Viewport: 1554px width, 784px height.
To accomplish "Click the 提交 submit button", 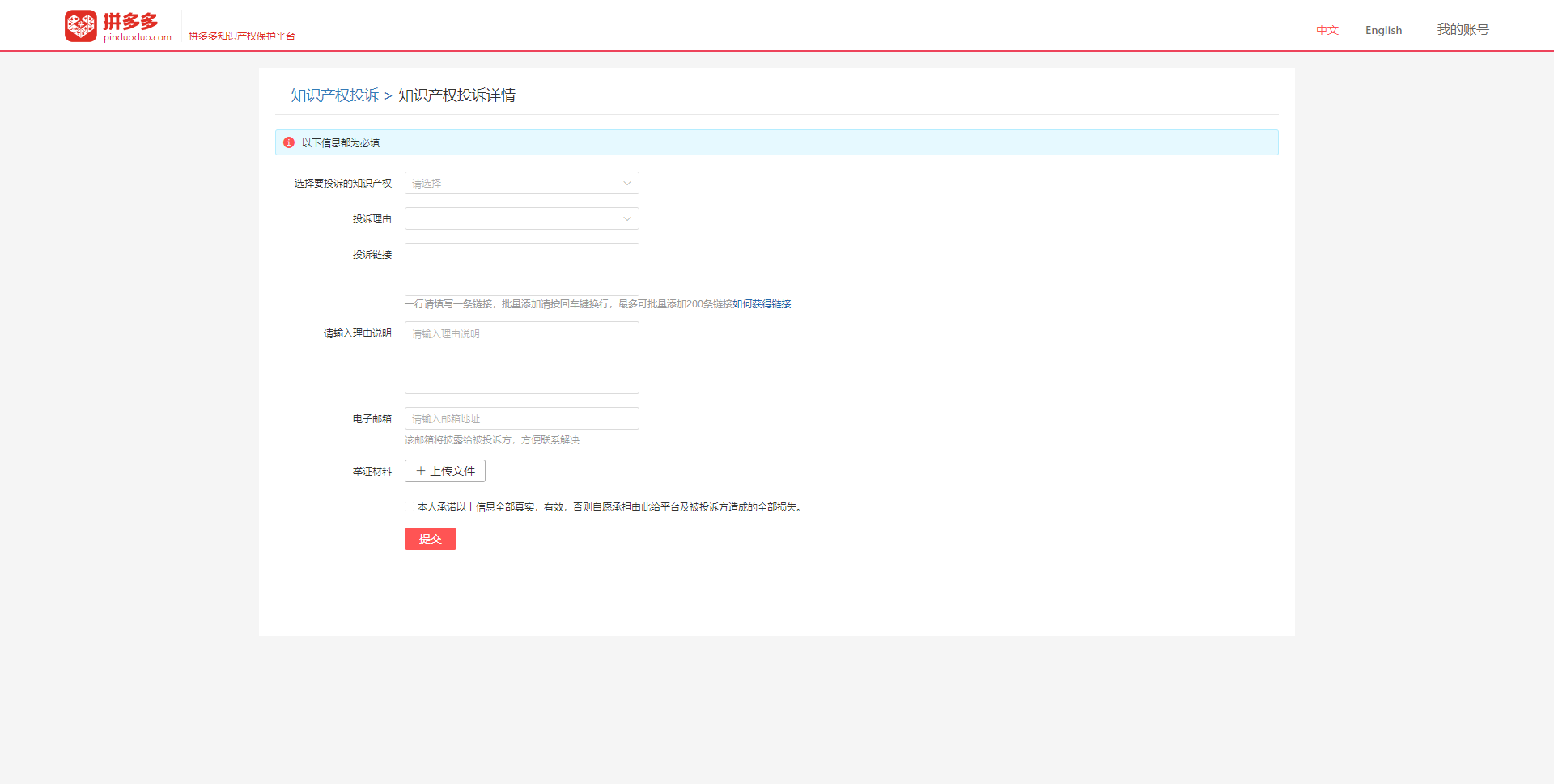I will 431,539.
